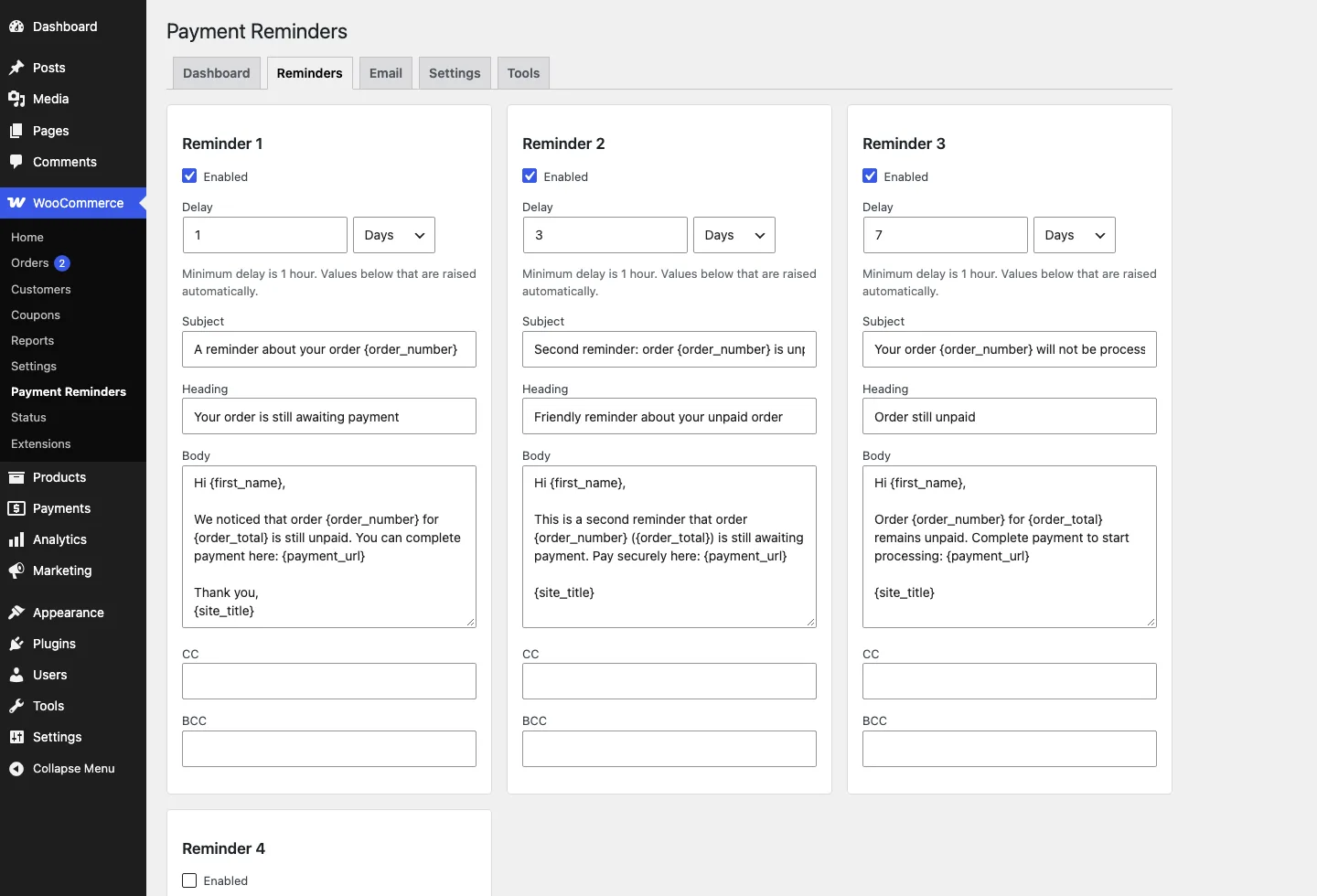The image size is (1317, 896).
Task: Go to WooCommerce Orders submenu
Action: [x=30, y=263]
